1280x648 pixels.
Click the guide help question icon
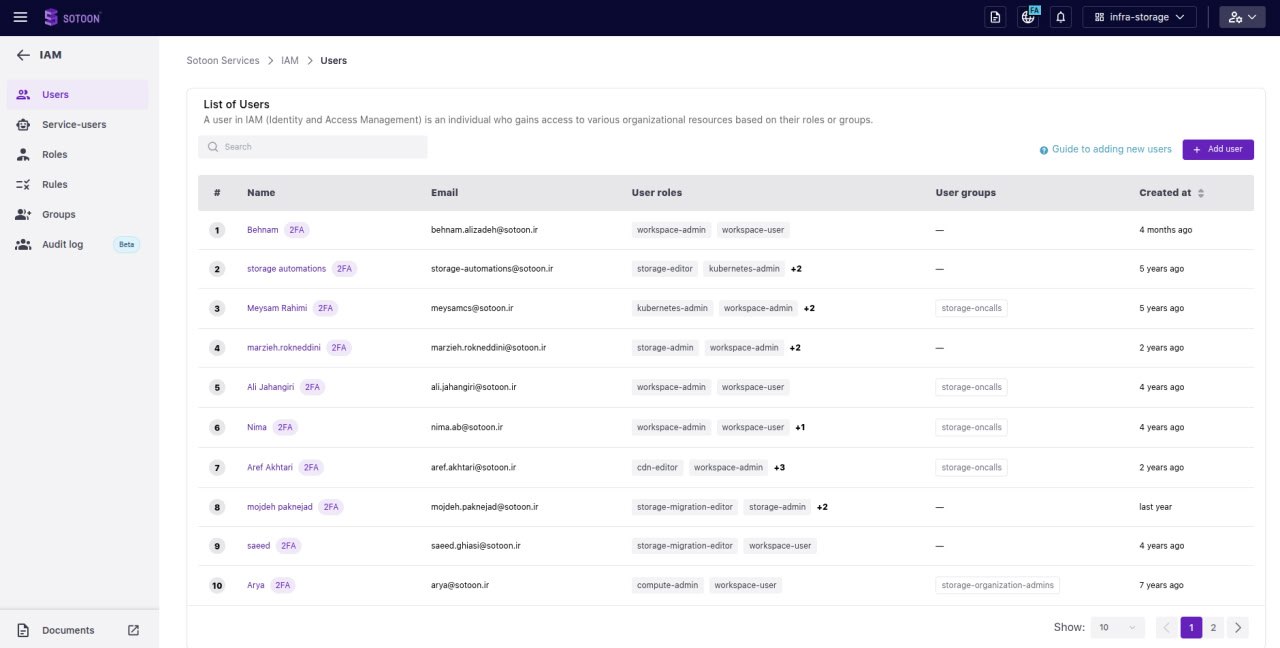[1044, 150]
